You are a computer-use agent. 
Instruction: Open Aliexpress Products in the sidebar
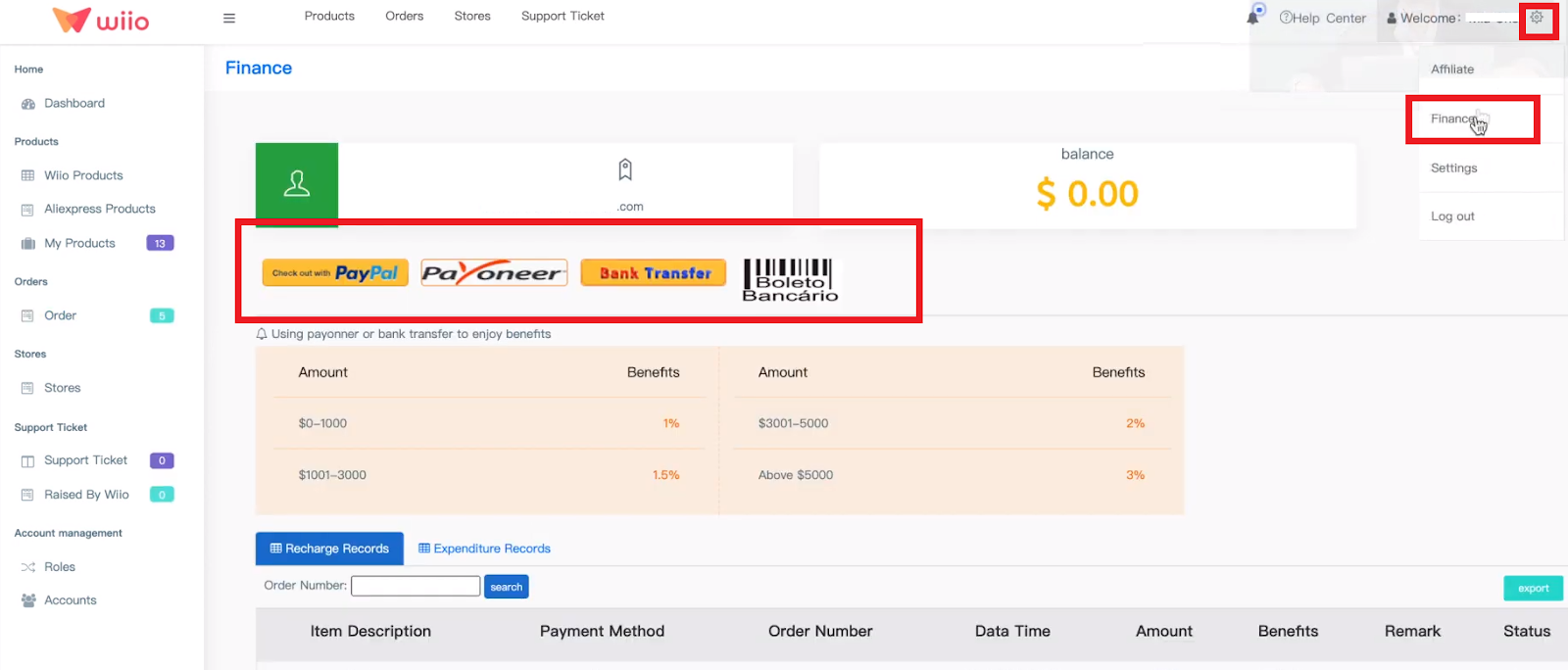click(100, 210)
